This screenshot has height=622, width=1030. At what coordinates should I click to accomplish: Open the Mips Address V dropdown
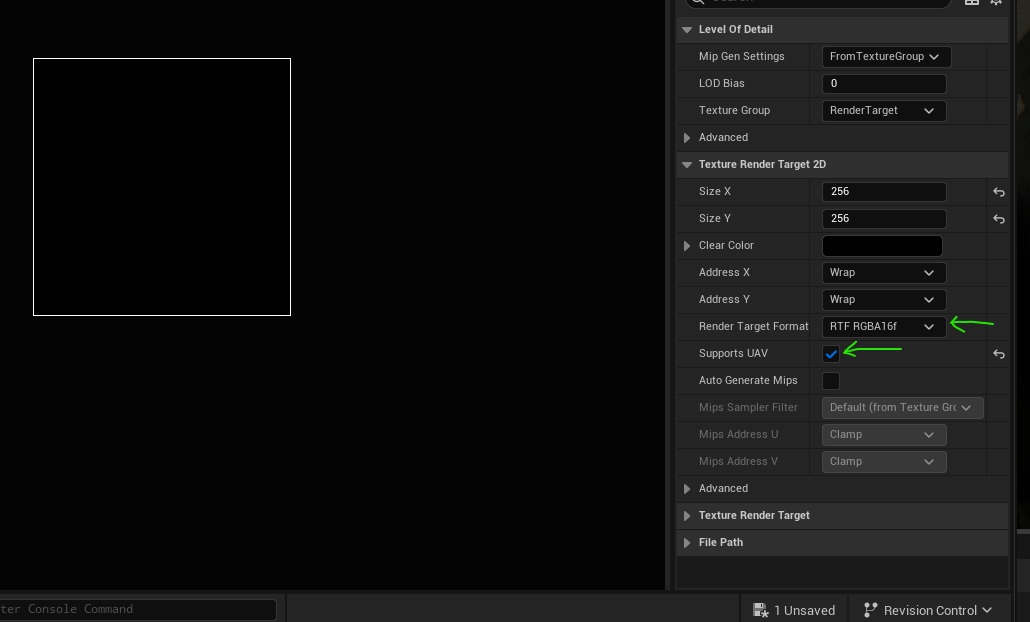[x=884, y=462]
